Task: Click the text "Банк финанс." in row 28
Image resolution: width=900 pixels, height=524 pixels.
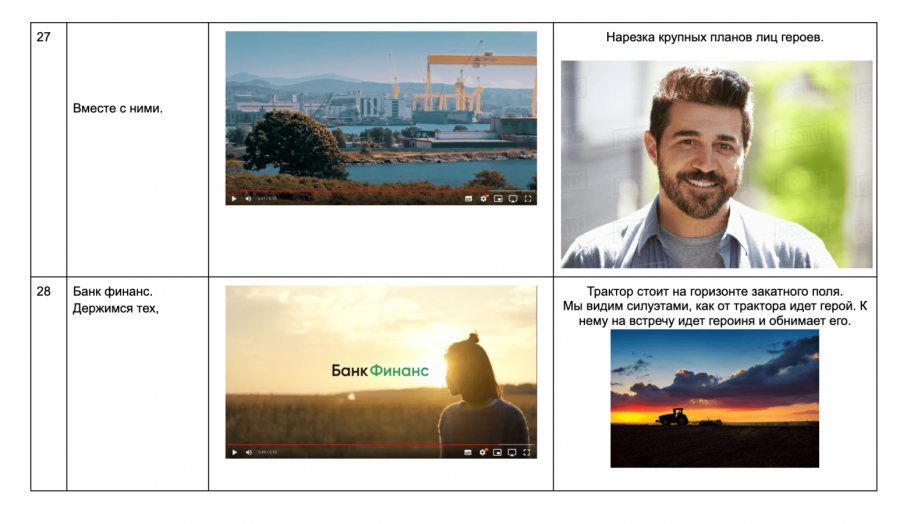Action: (112, 292)
